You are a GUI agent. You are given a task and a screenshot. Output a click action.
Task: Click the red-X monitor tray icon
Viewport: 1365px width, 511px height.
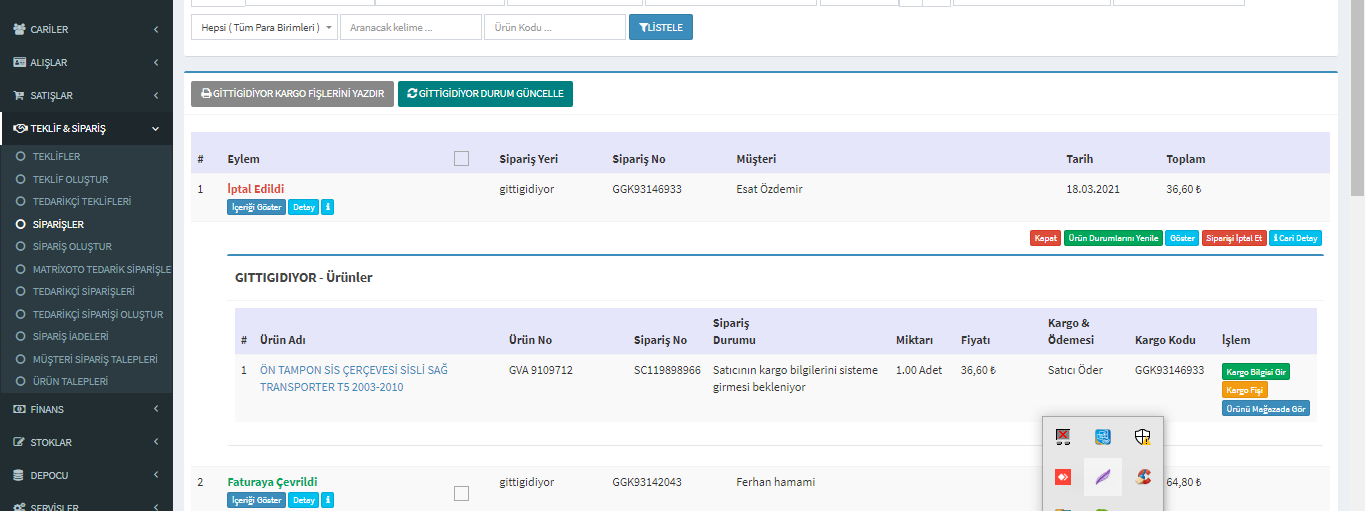1063,437
